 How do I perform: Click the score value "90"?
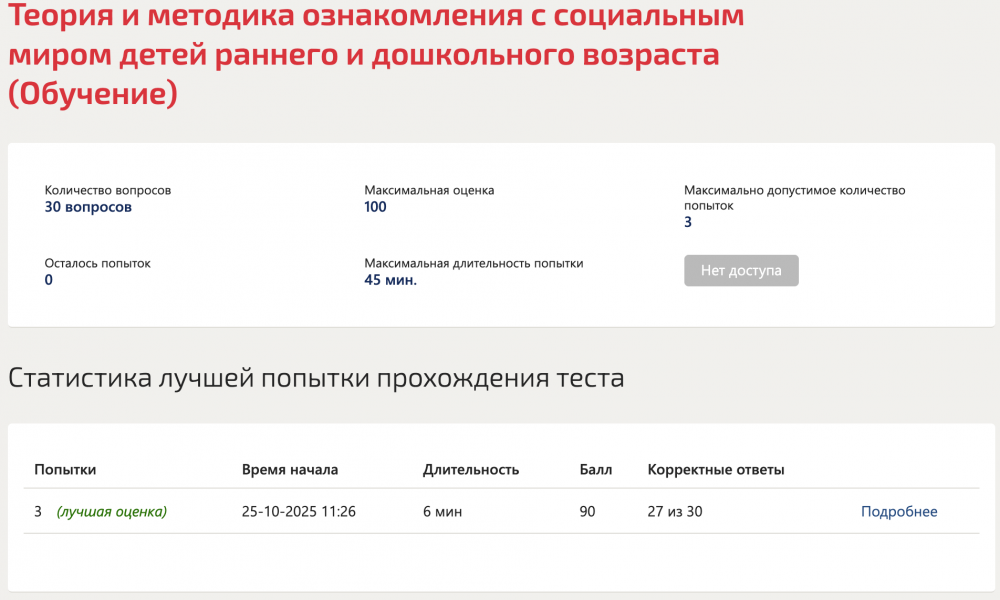tap(588, 512)
